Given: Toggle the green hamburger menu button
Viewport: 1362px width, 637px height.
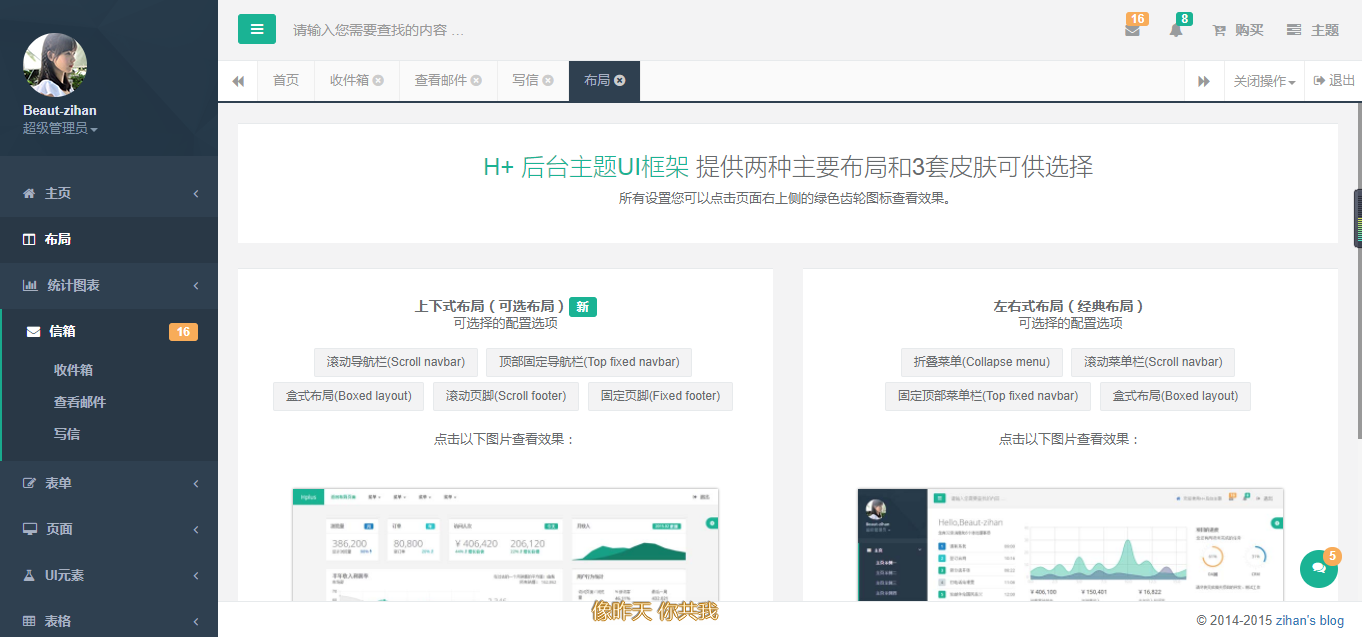Looking at the screenshot, I should 257,29.
